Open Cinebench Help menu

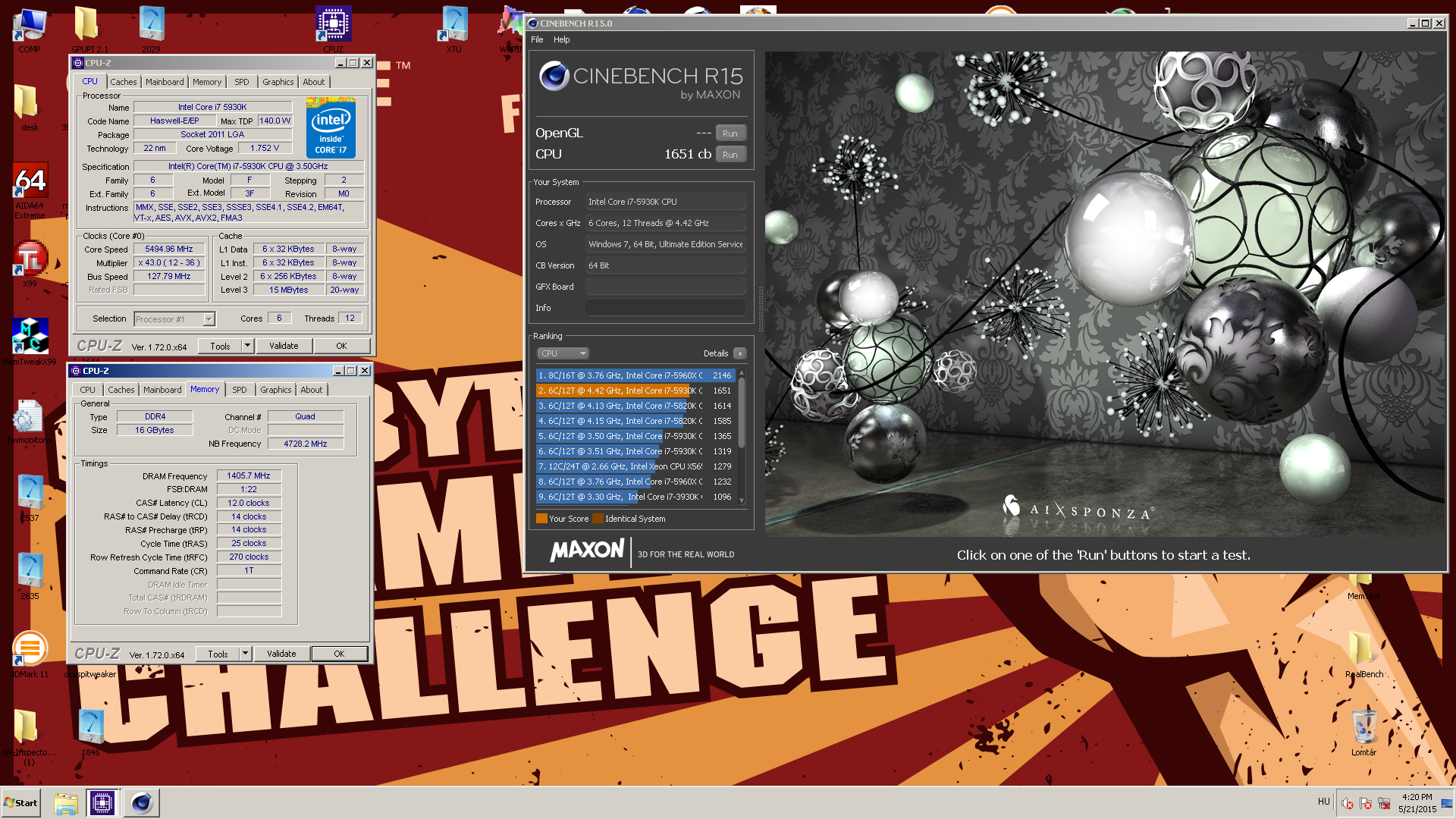pyautogui.click(x=561, y=39)
